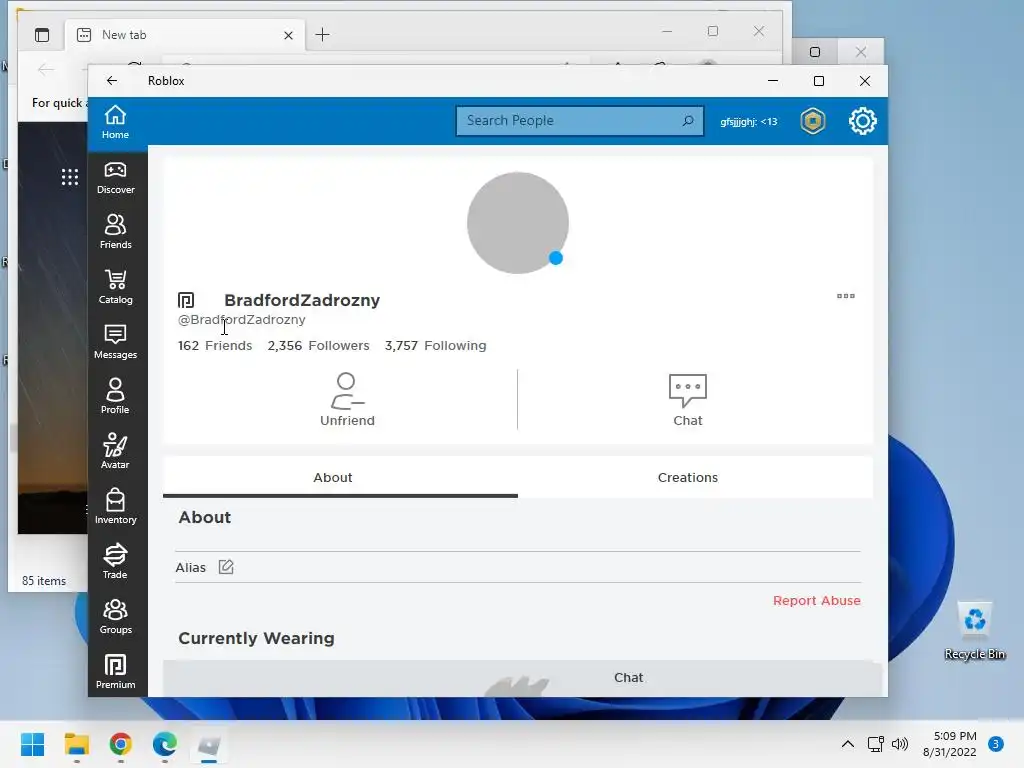The image size is (1024, 768).
Task: Open the Inventory page
Action: coord(115,507)
